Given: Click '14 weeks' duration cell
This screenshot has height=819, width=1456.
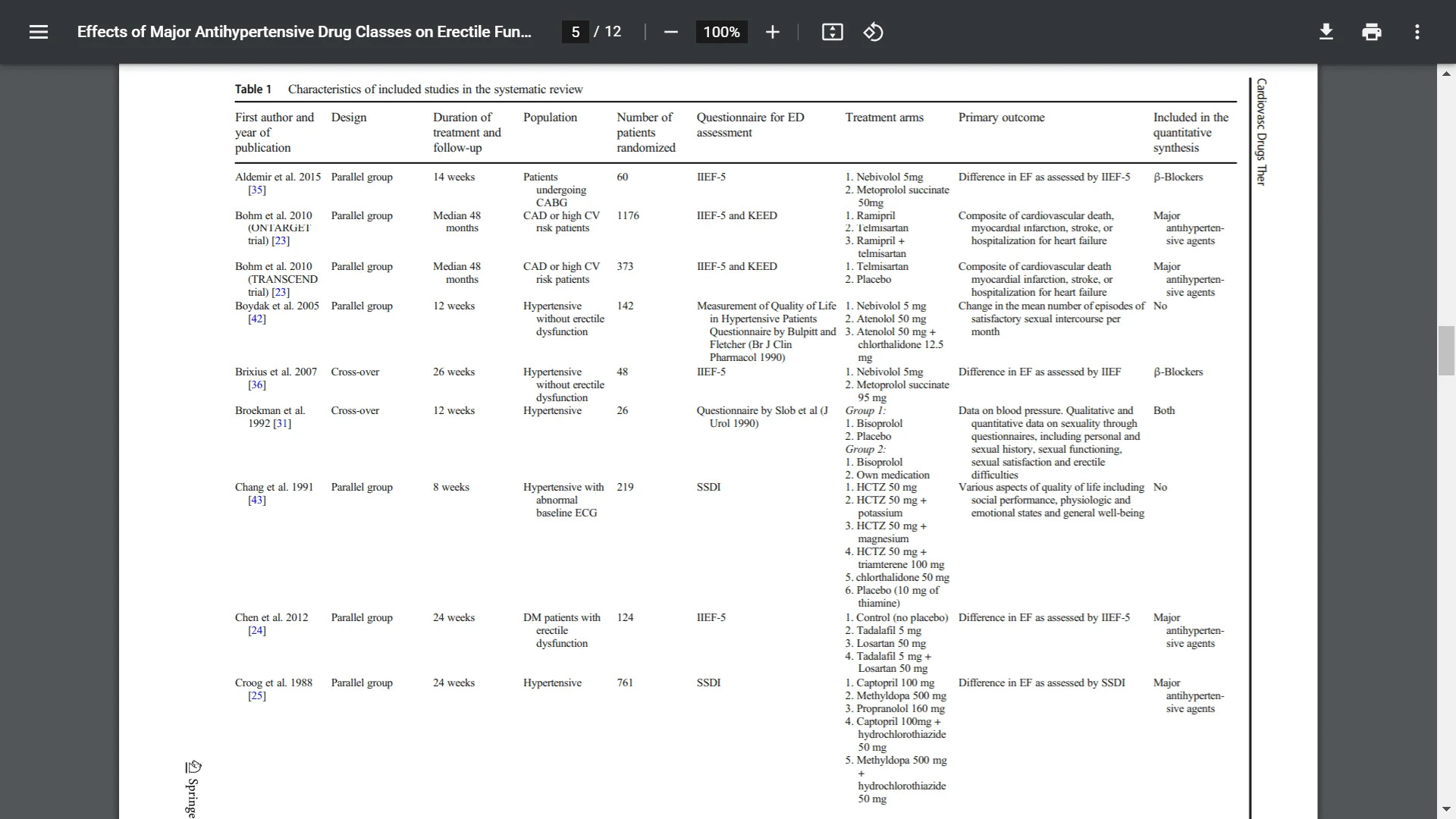Looking at the screenshot, I should click(453, 177).
